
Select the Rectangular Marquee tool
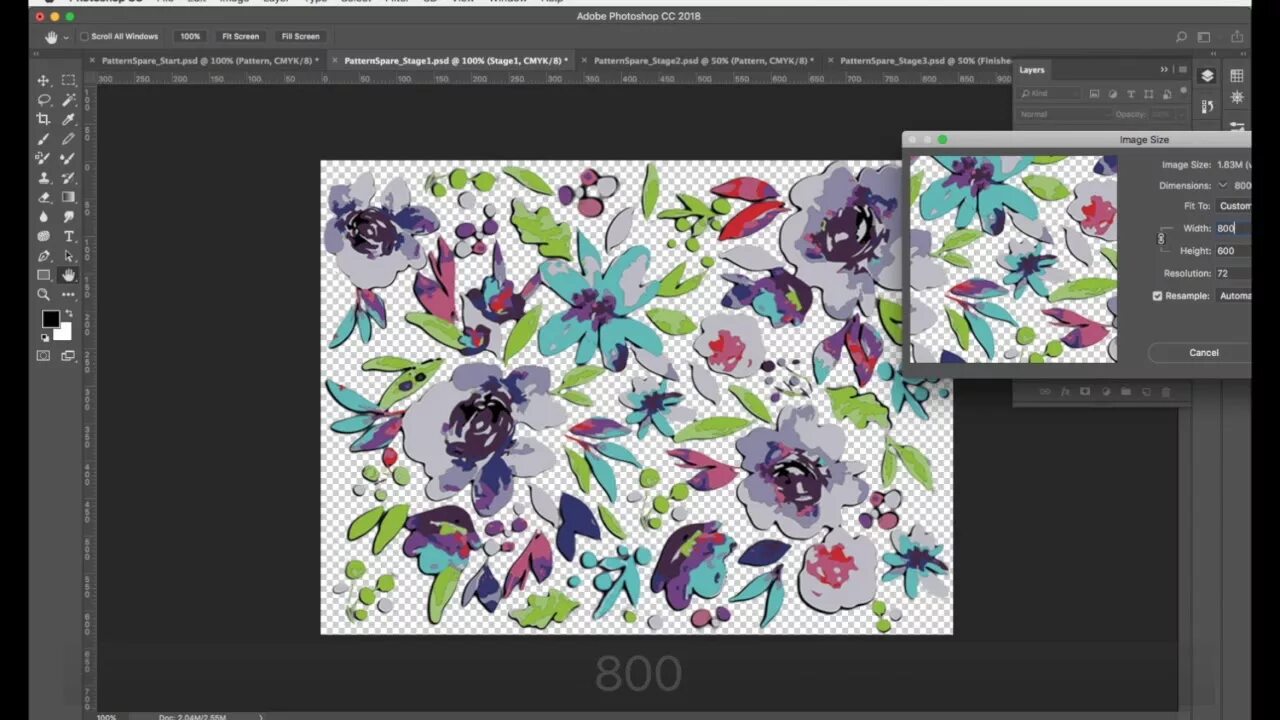click(68, 80)
